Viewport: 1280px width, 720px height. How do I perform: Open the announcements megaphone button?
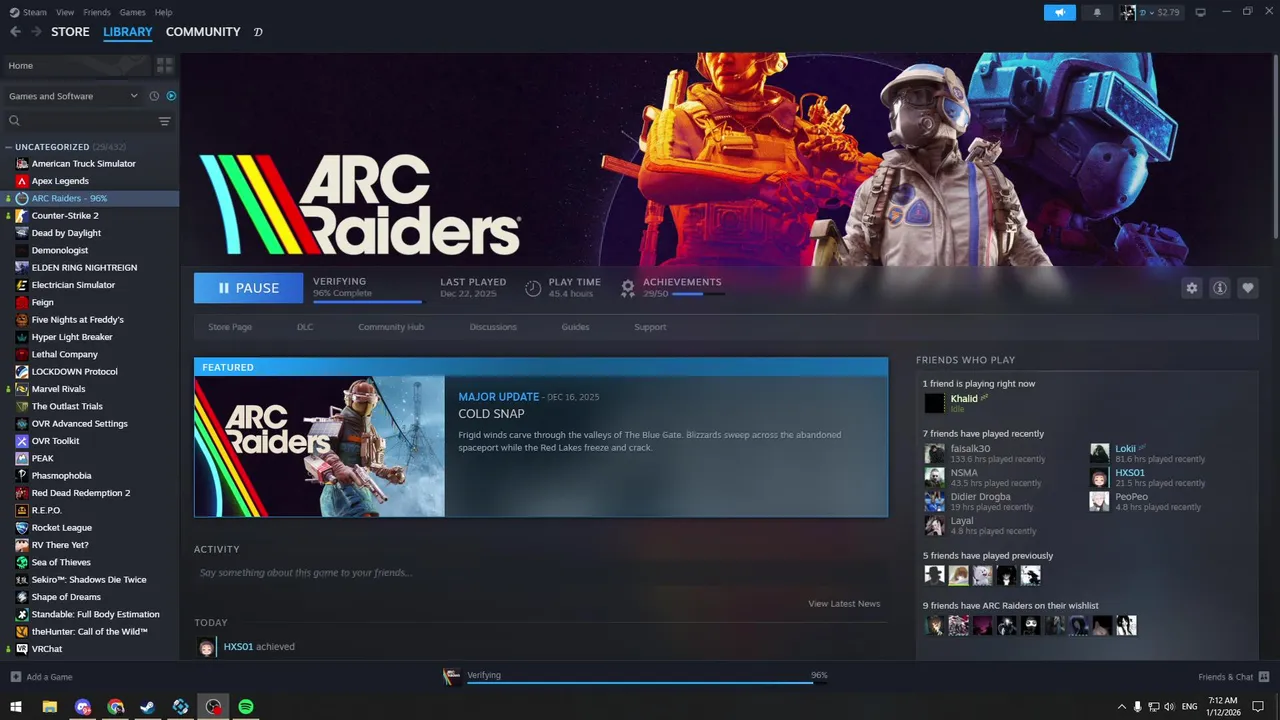tap(1060, 12)
